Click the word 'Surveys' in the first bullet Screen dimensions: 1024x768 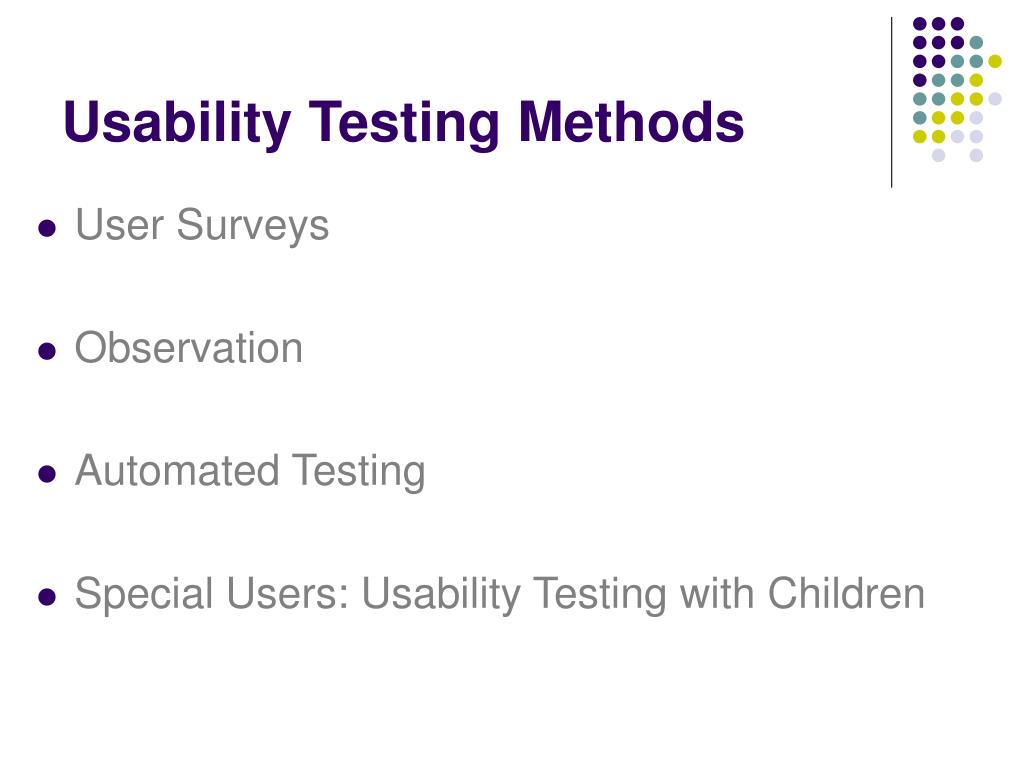[253, 226]
